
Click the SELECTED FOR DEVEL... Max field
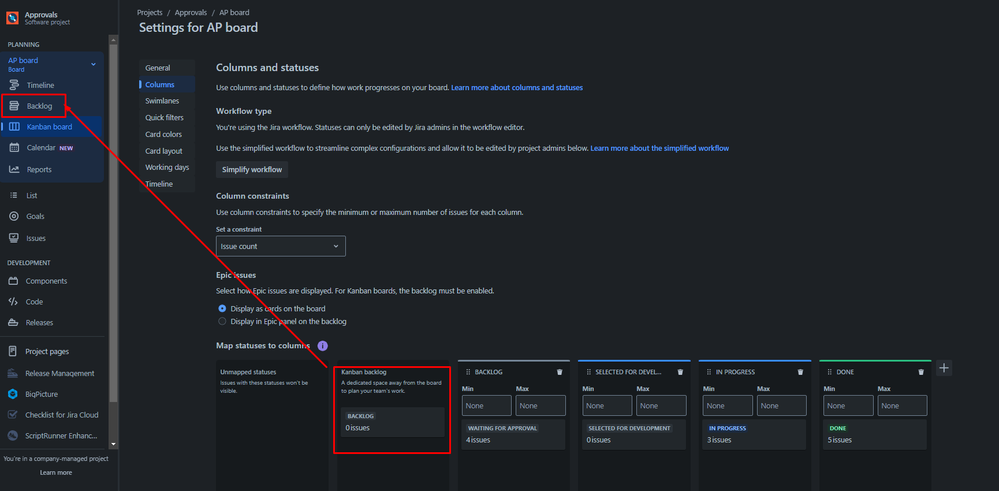pos(661,406)
